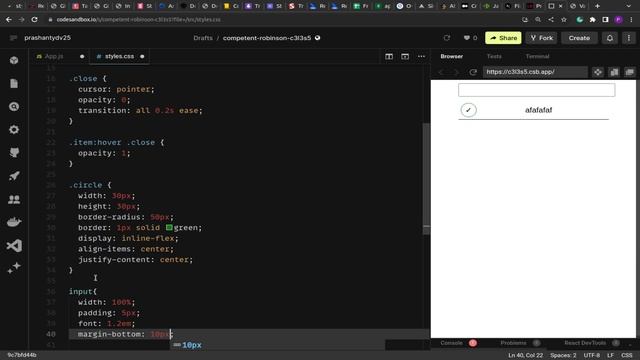Click the sandbox name competent-robinson-c3l3s5
Screen dimensions: 640x360
click(x=267, y=38)
